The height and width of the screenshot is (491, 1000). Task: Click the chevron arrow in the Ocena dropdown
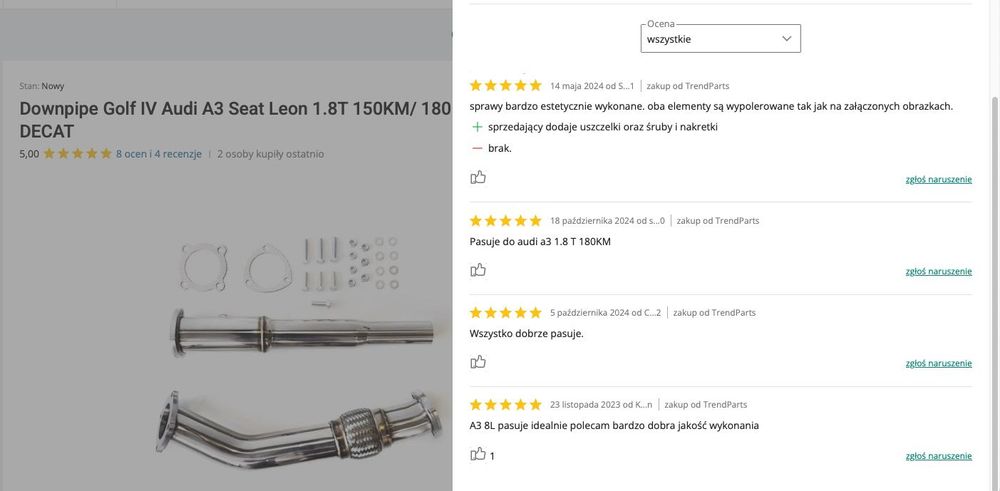(786, 39)
